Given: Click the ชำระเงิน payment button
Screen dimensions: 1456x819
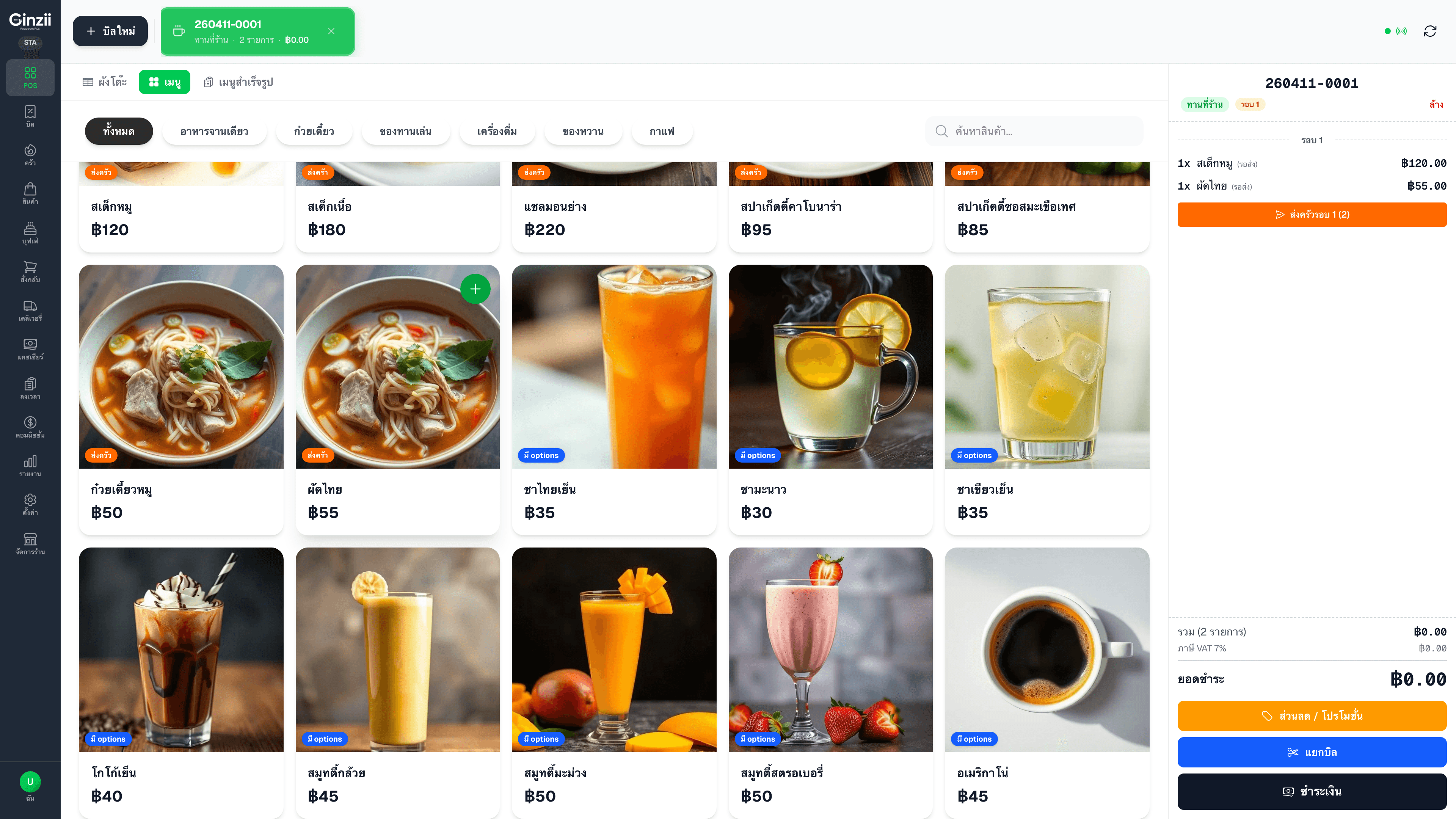Looking at the screenshot, I should [1311, 791].
